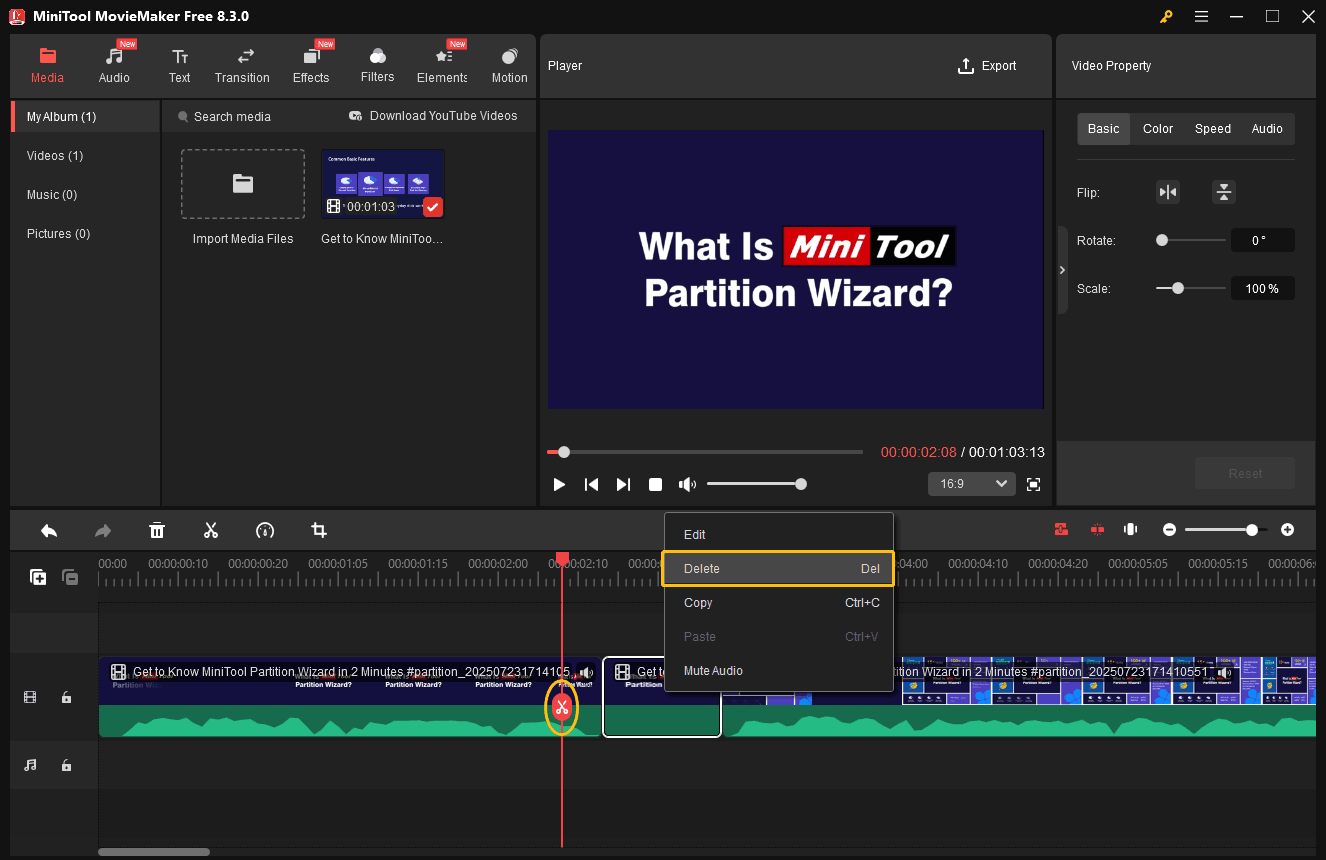Open the Filters tab
The width and height of the screenshot is (1326, 860).
coord(378,65)
